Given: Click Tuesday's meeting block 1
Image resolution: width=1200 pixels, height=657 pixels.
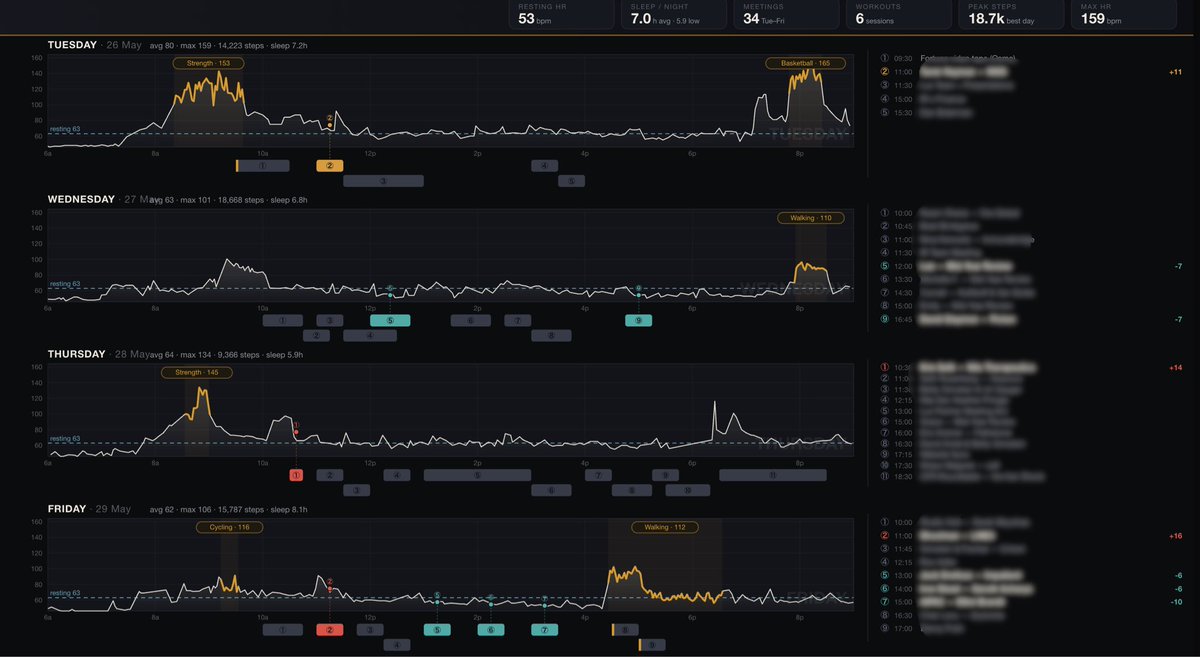Looking at the screenshot, I should coord(263,166).
